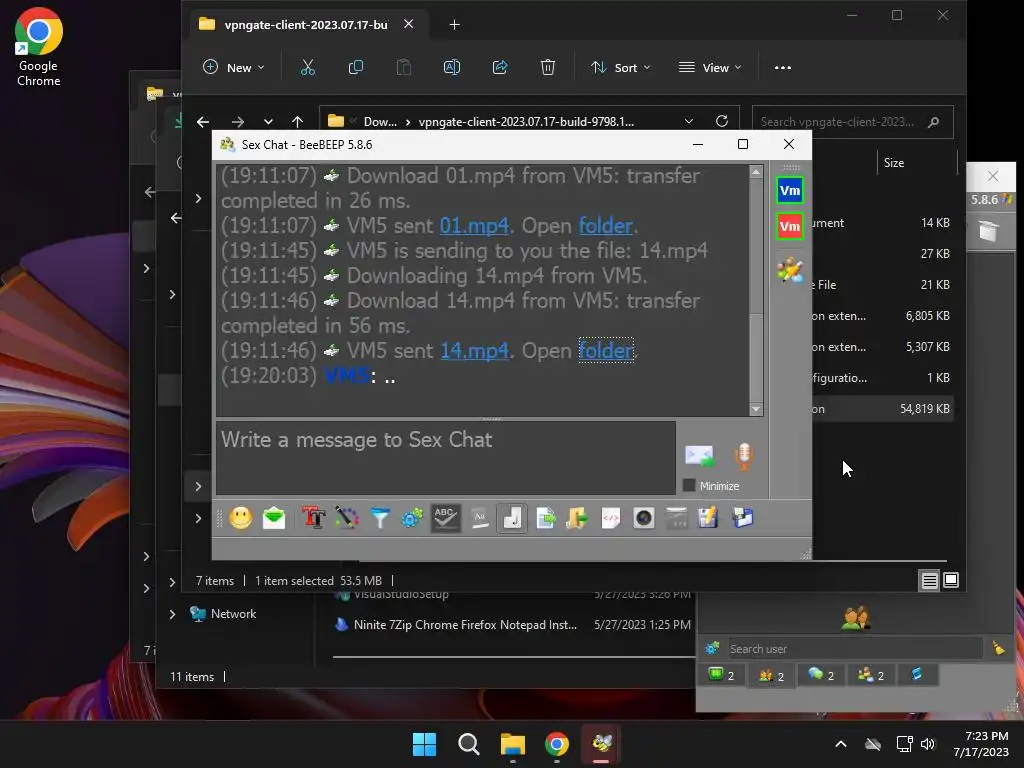Open recent locations chevron dropdown
The image size is (1024, 768).
(268, 121)
